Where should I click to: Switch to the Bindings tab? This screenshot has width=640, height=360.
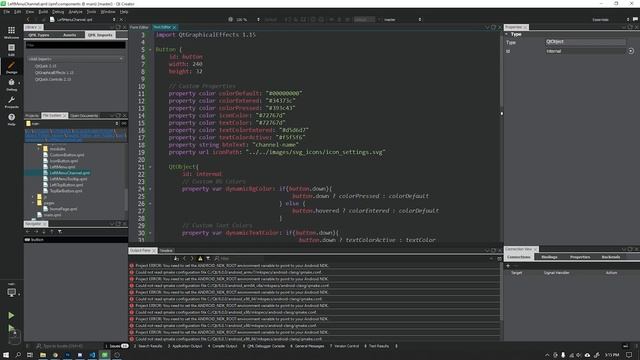549,257
